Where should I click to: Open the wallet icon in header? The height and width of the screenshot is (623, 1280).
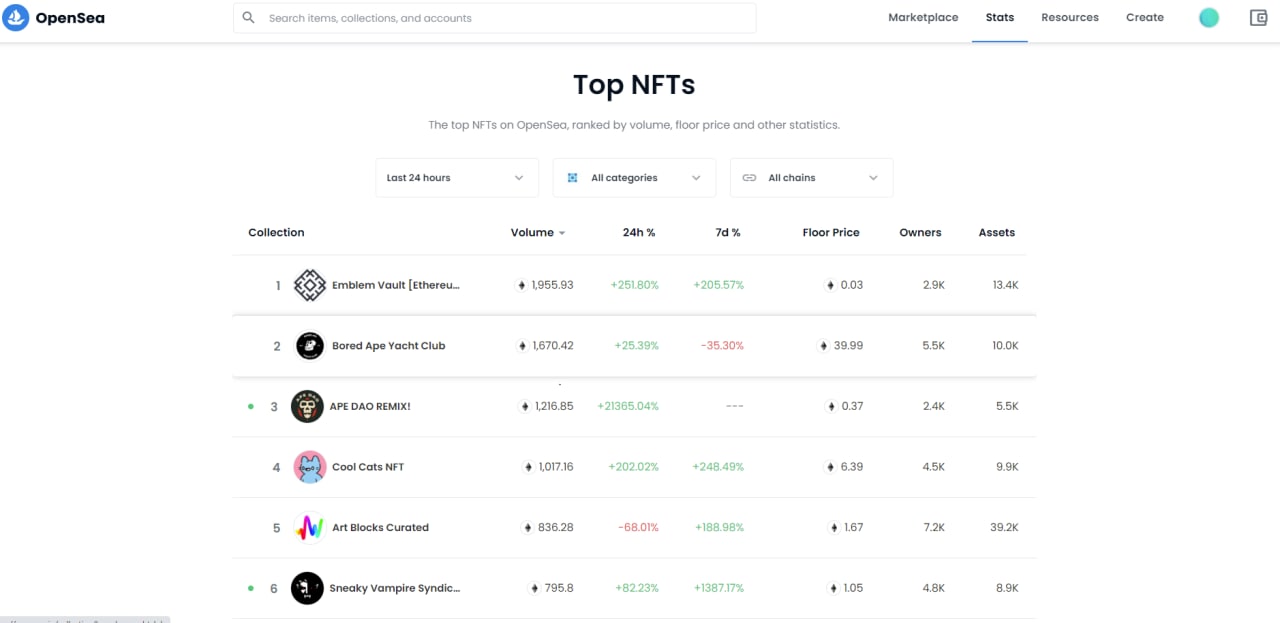coord(1259,18)
